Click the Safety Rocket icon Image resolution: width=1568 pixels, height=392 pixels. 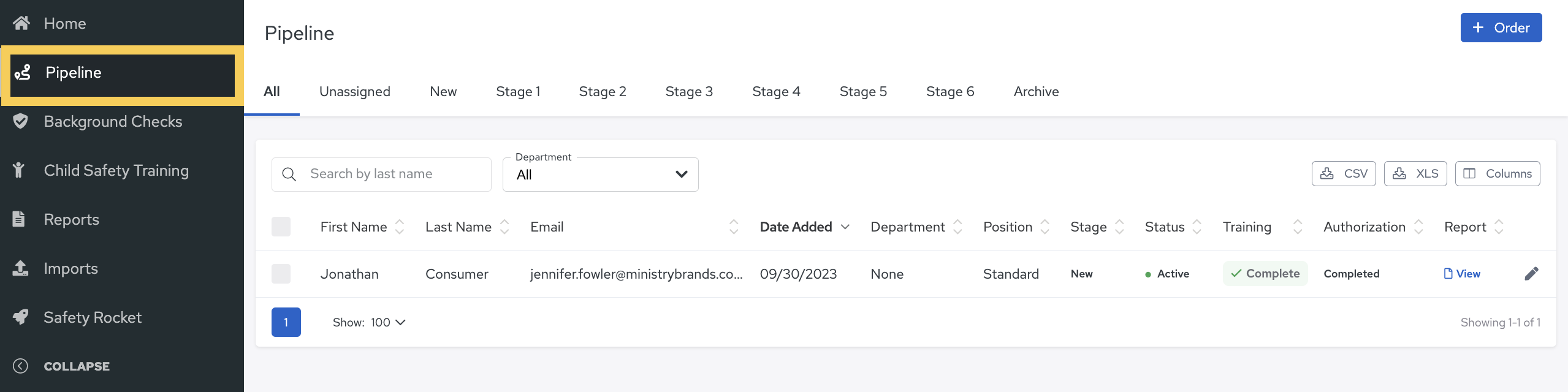pos(21,317)
